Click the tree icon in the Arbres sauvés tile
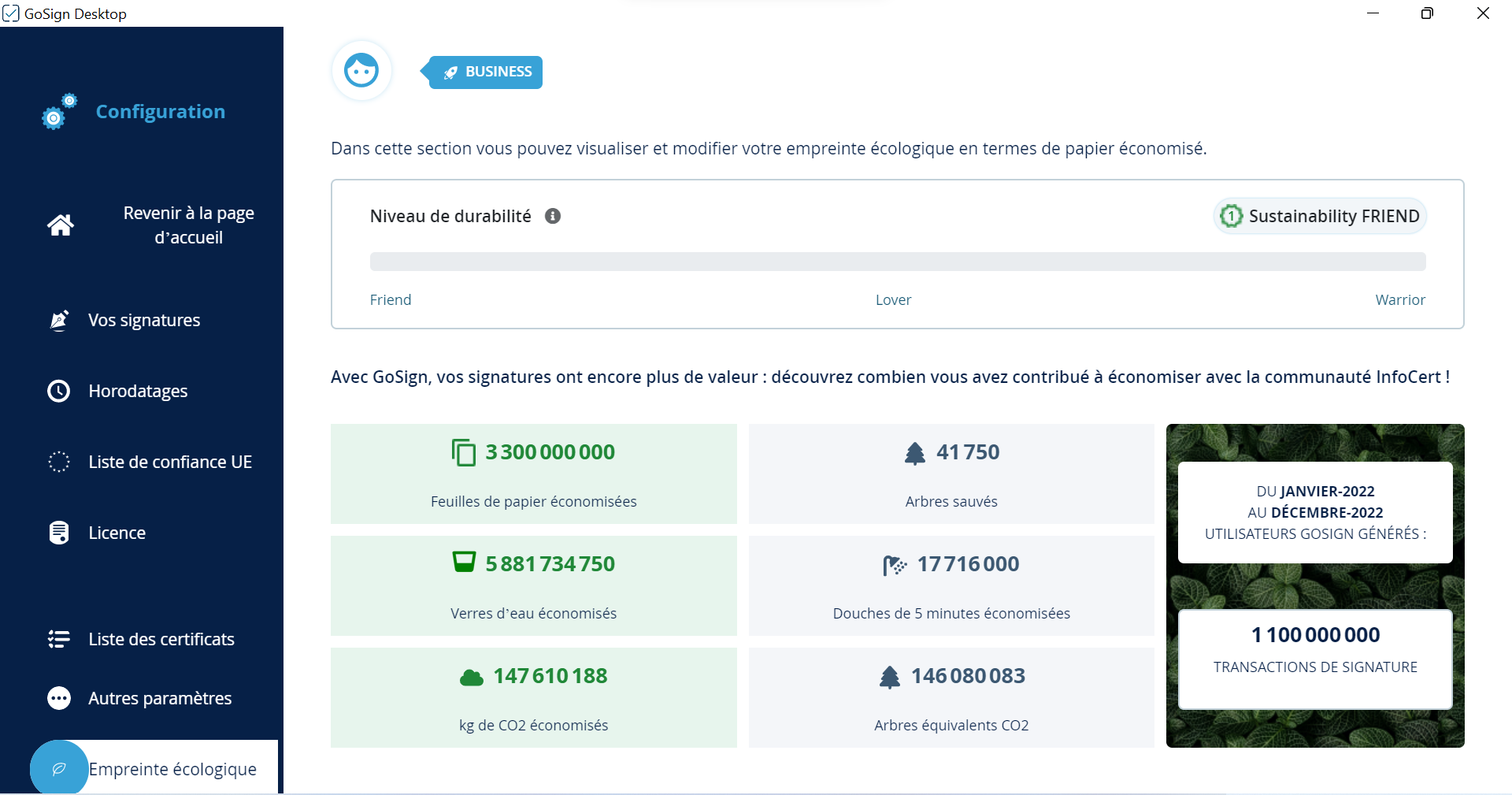This screenshot has height=795, width=1512. coord(914,452)
